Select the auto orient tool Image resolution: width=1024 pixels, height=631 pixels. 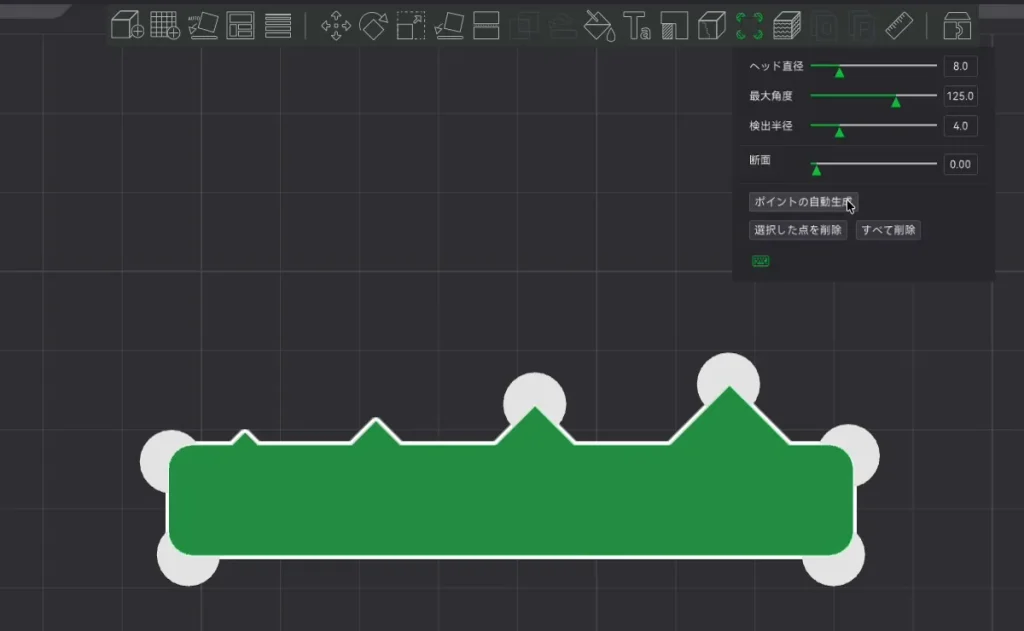(x=203, y=26)
